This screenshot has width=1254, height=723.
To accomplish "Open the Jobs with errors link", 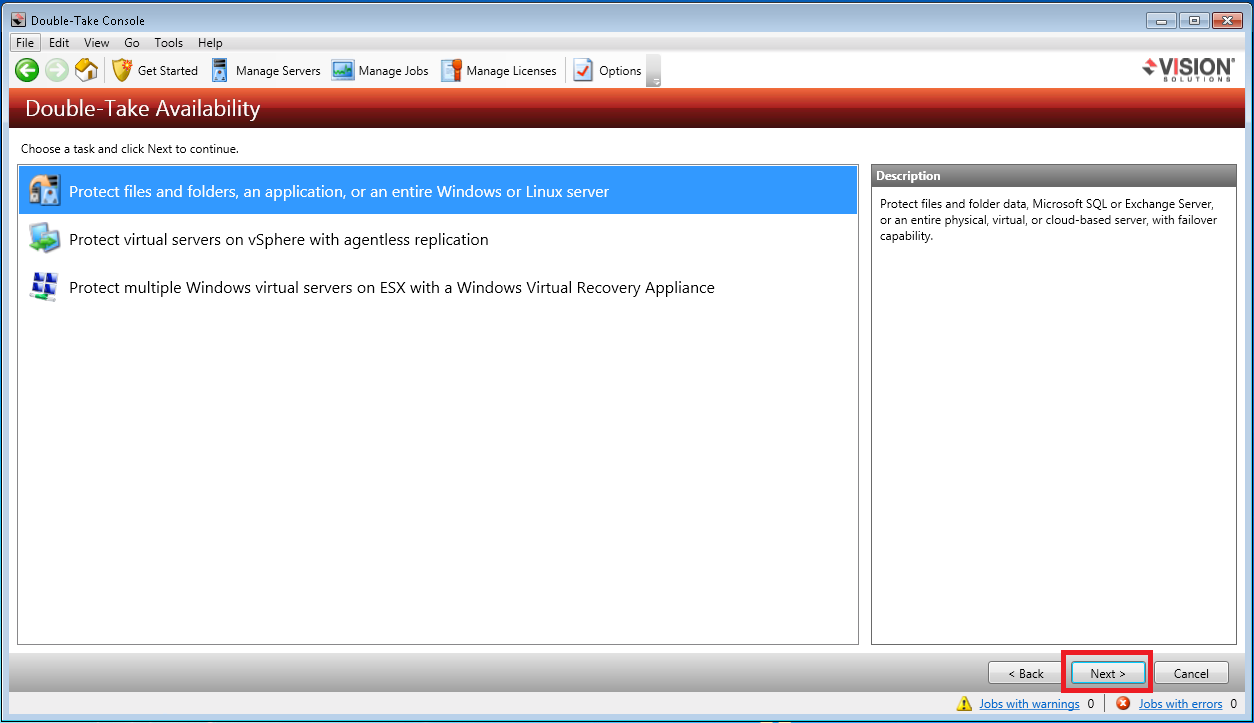I will click(1180, 704).
